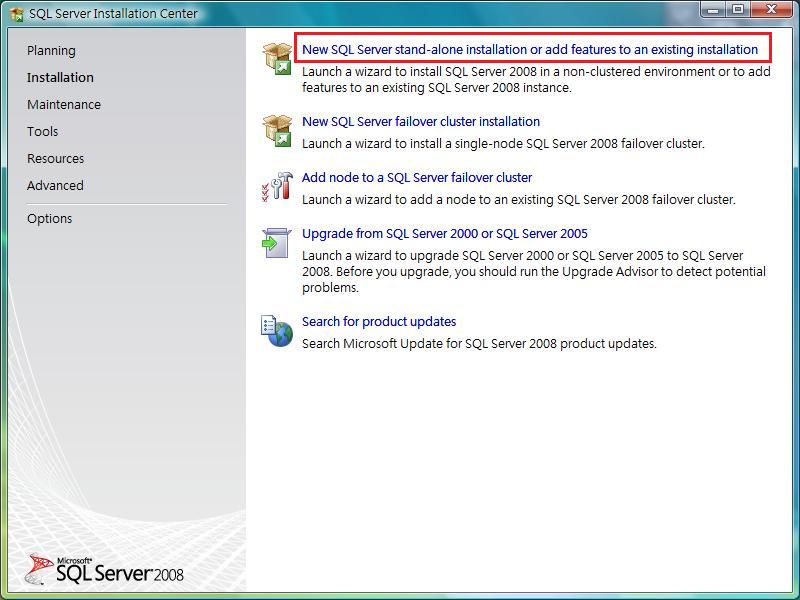Open the Tools section
The image size is (800, 600).
click(x=42, y=132)
